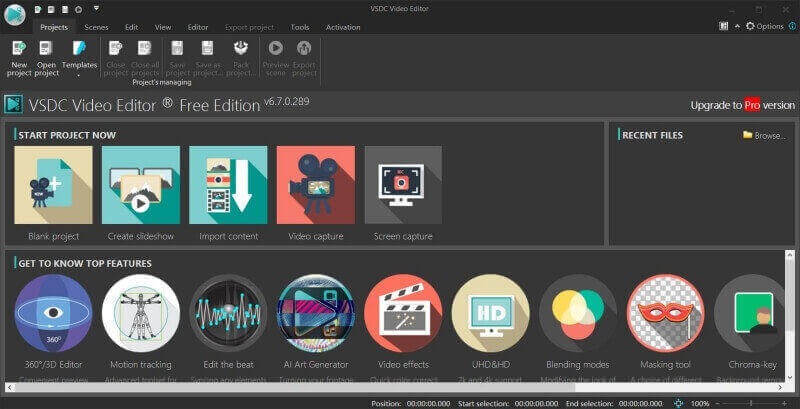
Task: Click the Export project ribbon icon
Action: pos(304,48)
